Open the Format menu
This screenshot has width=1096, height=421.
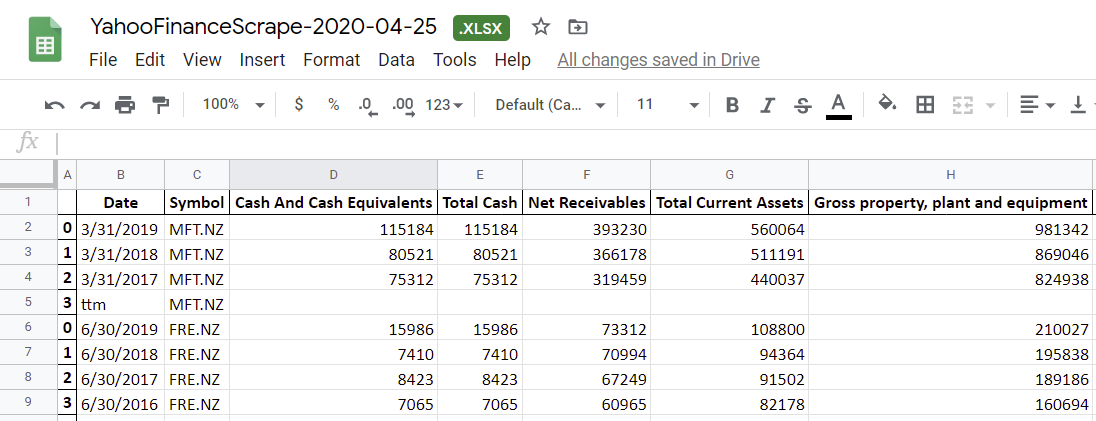pyautogui.click(x=331, y=60)
